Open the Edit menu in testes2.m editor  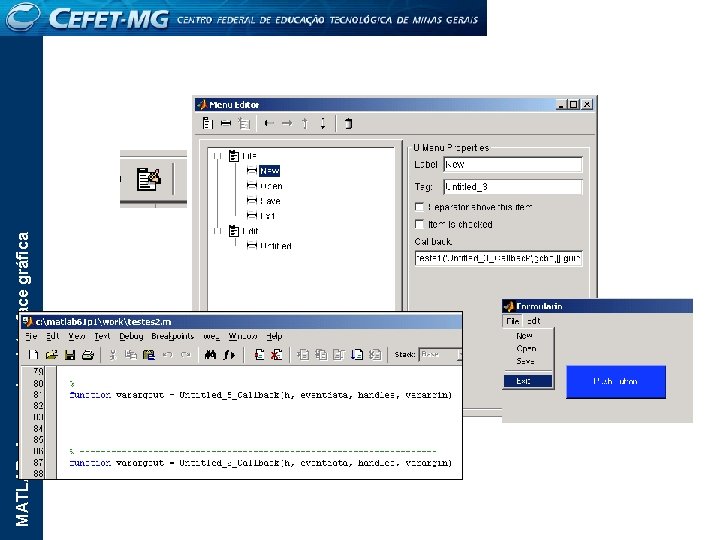(53, 336)
